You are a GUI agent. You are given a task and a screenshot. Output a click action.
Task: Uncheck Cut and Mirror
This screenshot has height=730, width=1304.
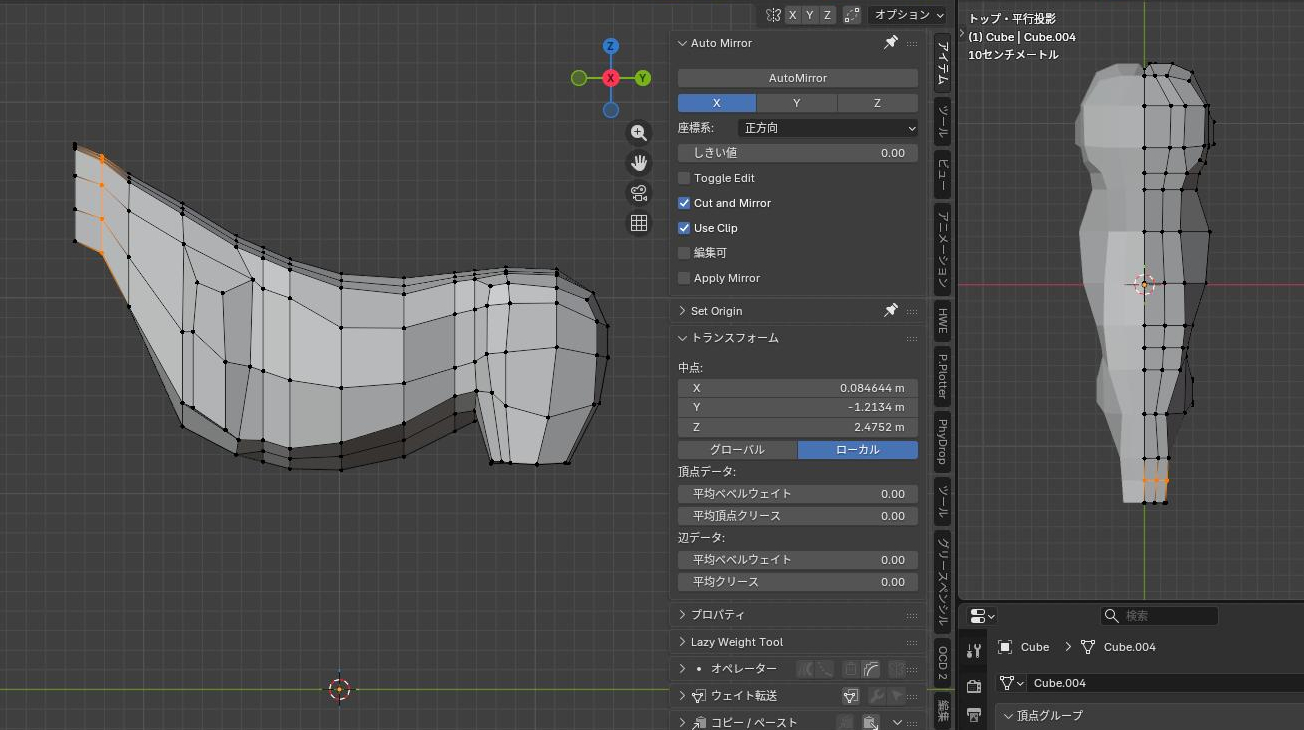[684, 203]
